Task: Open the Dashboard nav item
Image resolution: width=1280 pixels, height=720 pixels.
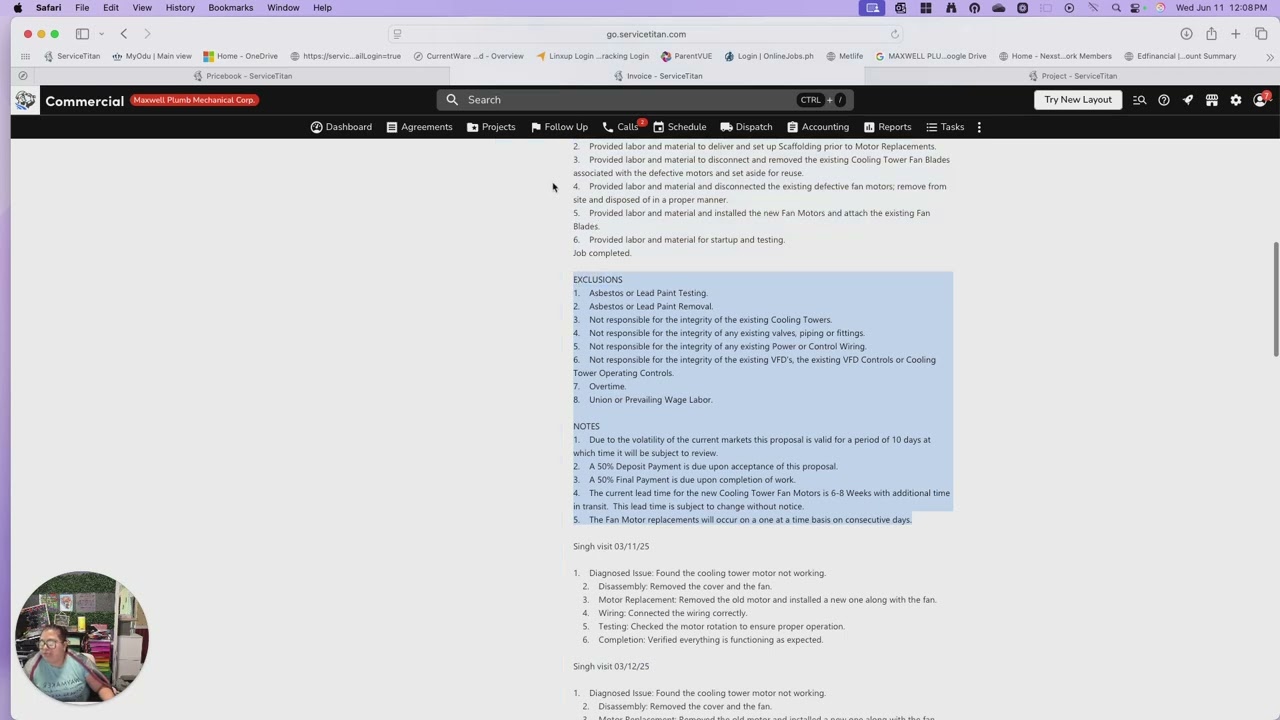Action: click(341, 127)
